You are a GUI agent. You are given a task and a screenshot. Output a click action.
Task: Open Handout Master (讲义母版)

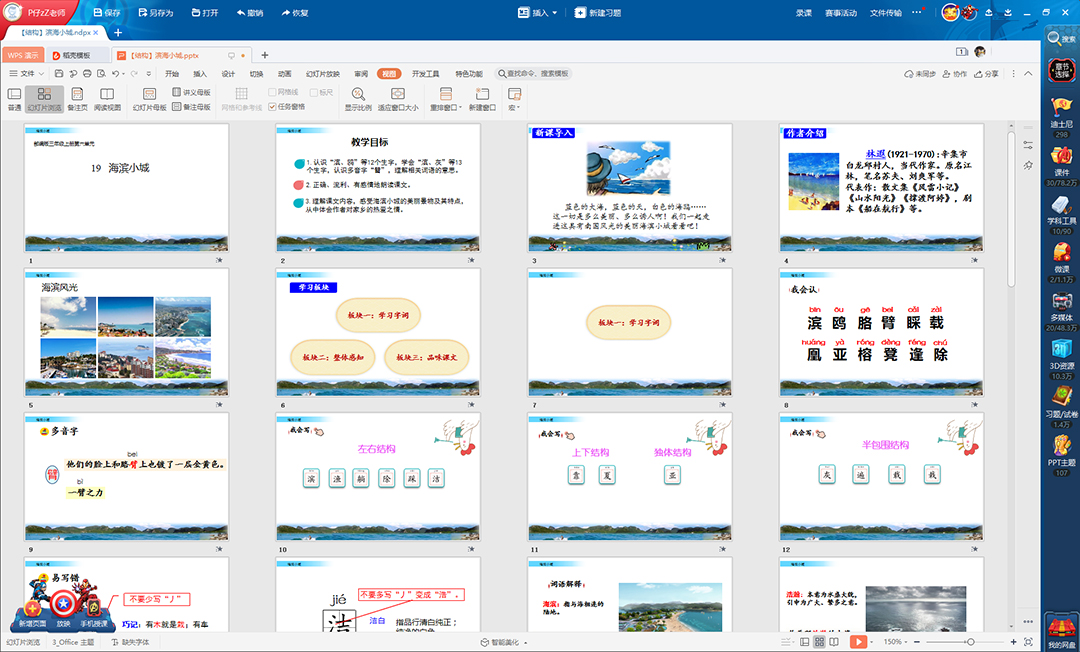[x=191, y=92]
